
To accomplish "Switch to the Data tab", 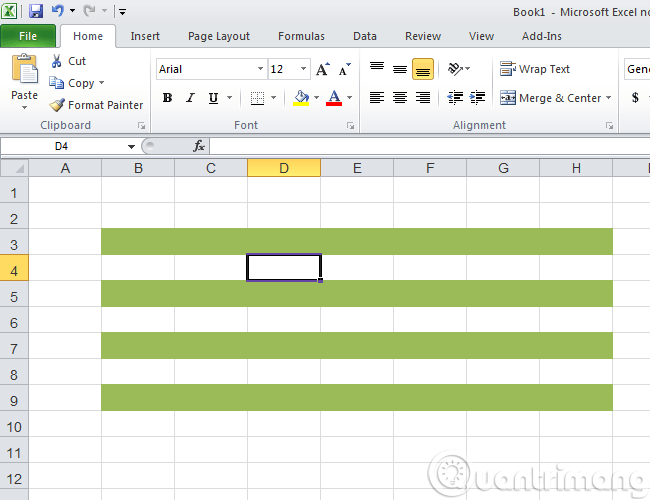I will (365, 36).
